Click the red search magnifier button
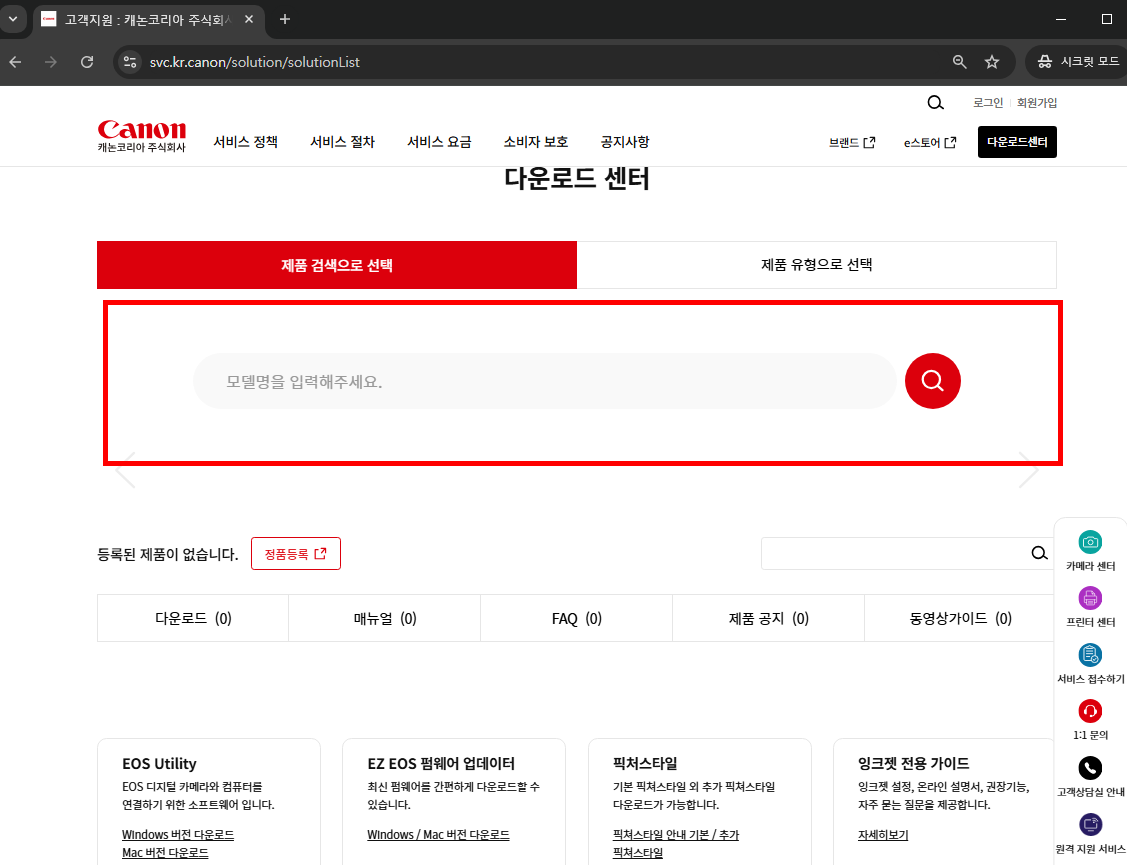Image resolution: width=1127 pixels, height=865 pixels. point(932,381)
